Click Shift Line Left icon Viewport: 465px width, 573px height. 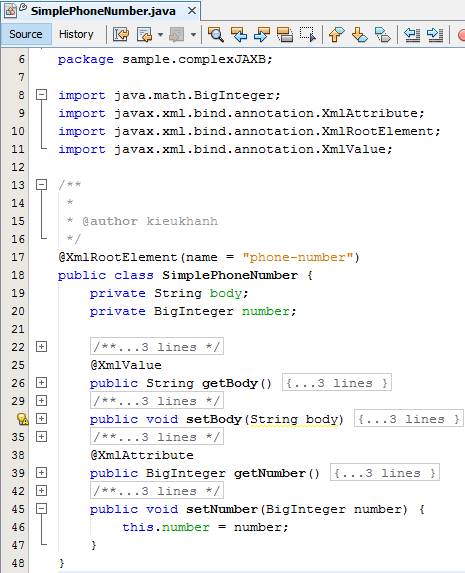tap(412, 35)
